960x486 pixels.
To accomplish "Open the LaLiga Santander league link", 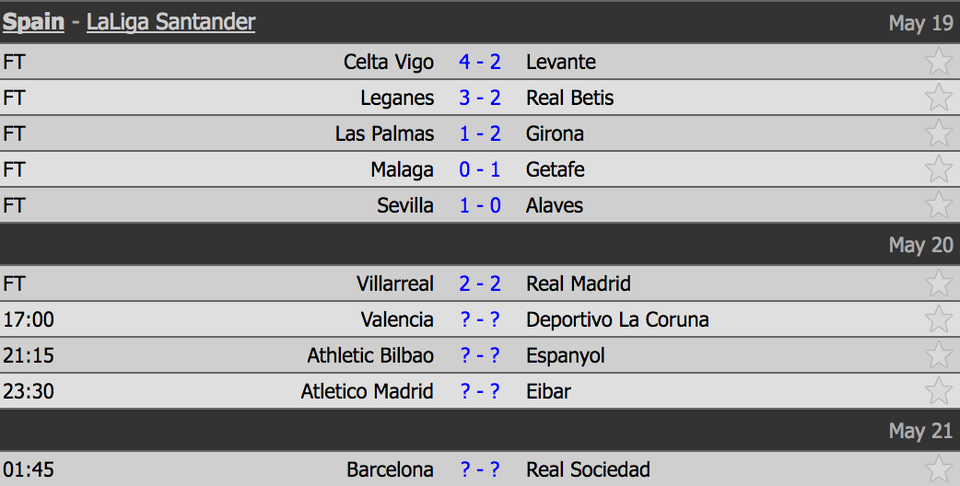I will (171, 22).
